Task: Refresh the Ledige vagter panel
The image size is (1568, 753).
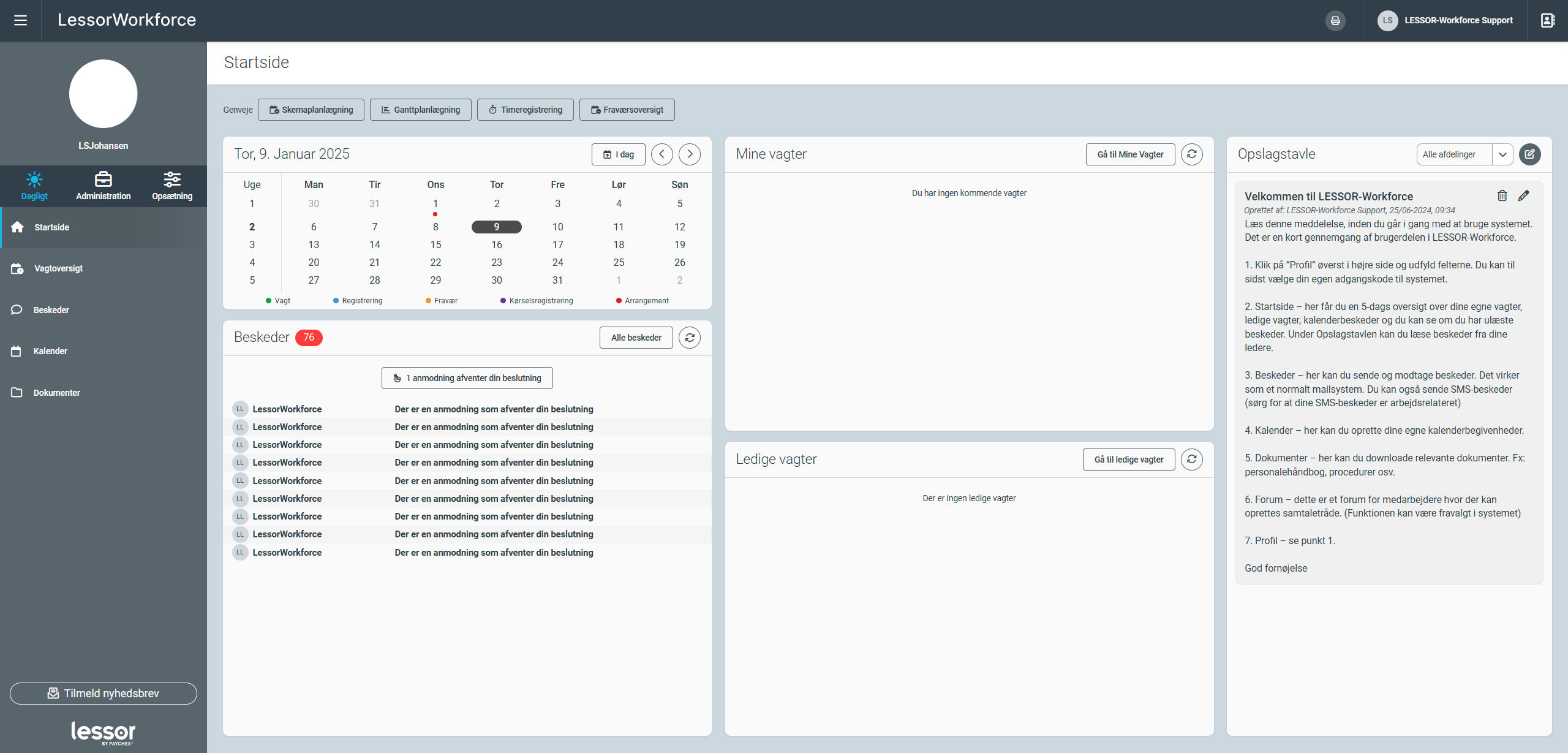Action: click(1191, 460)
